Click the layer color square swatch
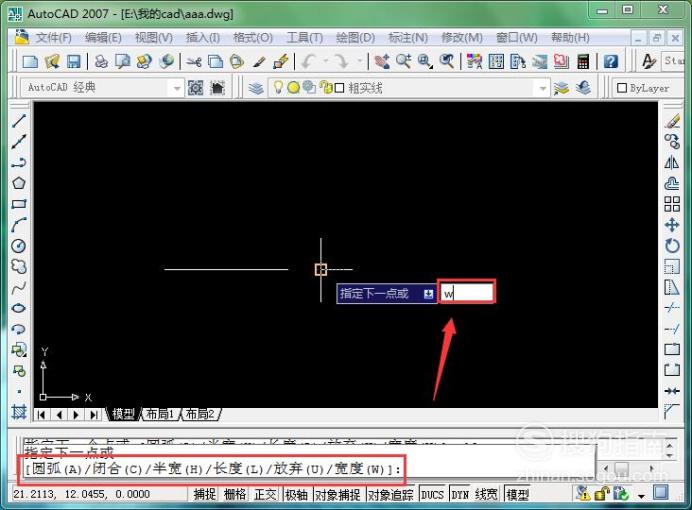692x510 pixels. pos(339,88)
